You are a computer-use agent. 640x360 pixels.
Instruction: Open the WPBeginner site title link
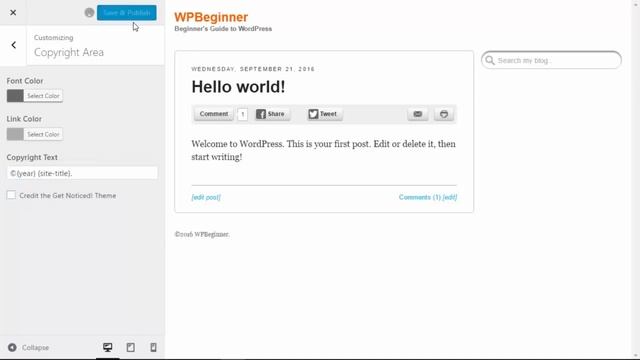click(211, 17)
